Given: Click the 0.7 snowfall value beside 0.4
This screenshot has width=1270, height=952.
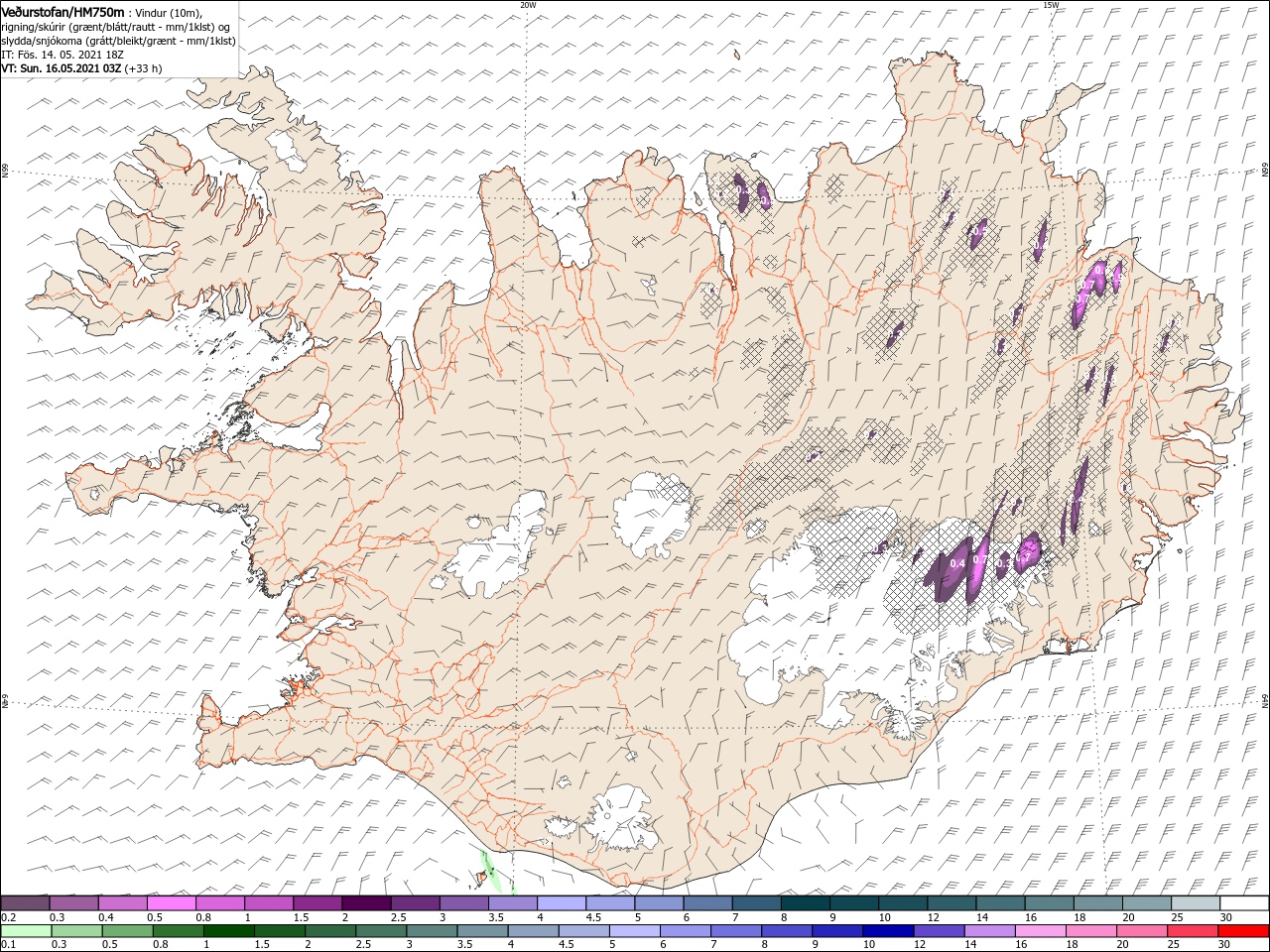Looking at the screenshot, I should pos(979,560).
